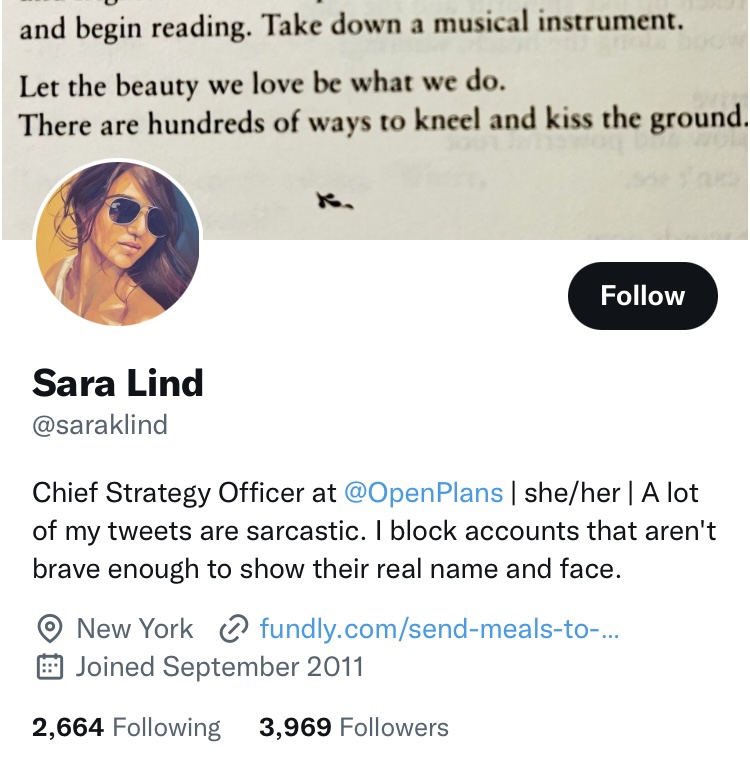Click the calendar icon beside Joined date
Viewport: 750px width, 781px height.
[x=50, y=667]
